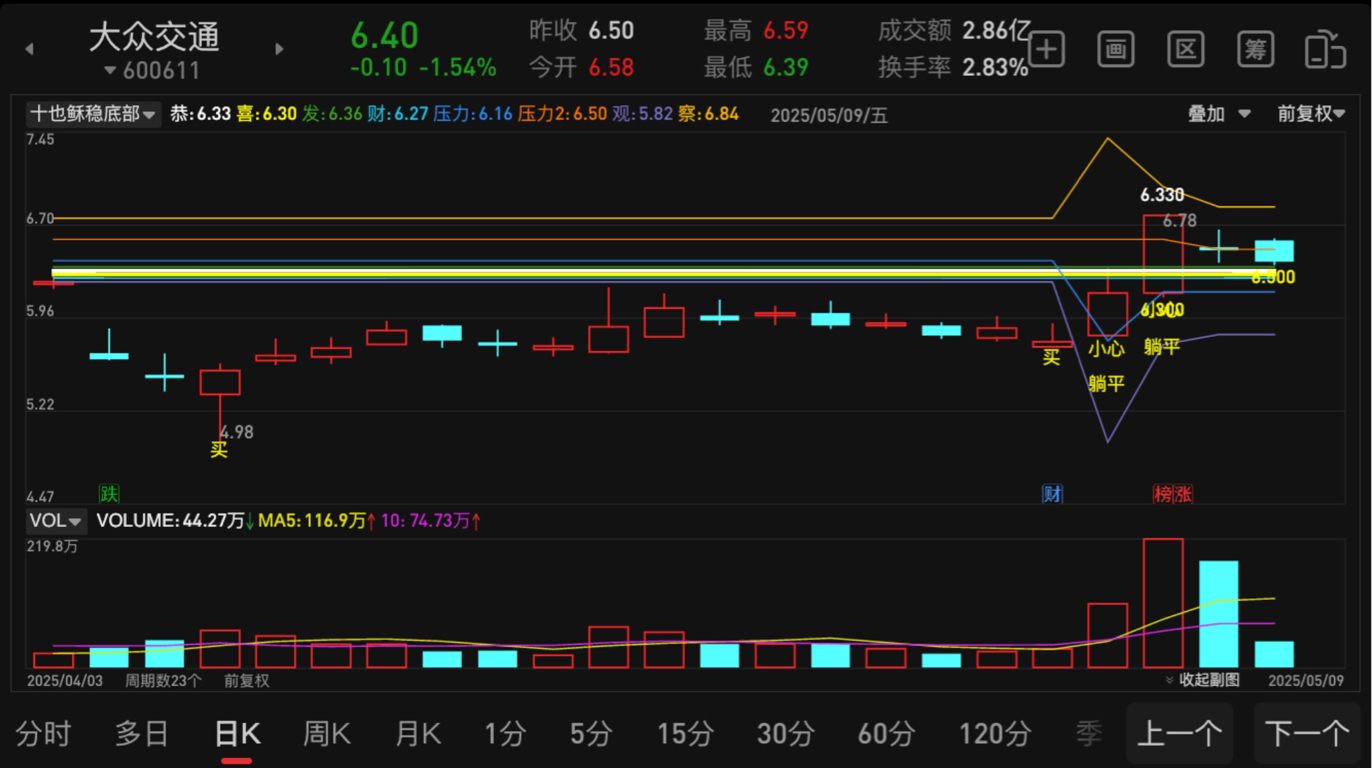The width and height of the screenshot is (1372, 768).
Task: Select the 周K tab
Action: pos(327,734)
